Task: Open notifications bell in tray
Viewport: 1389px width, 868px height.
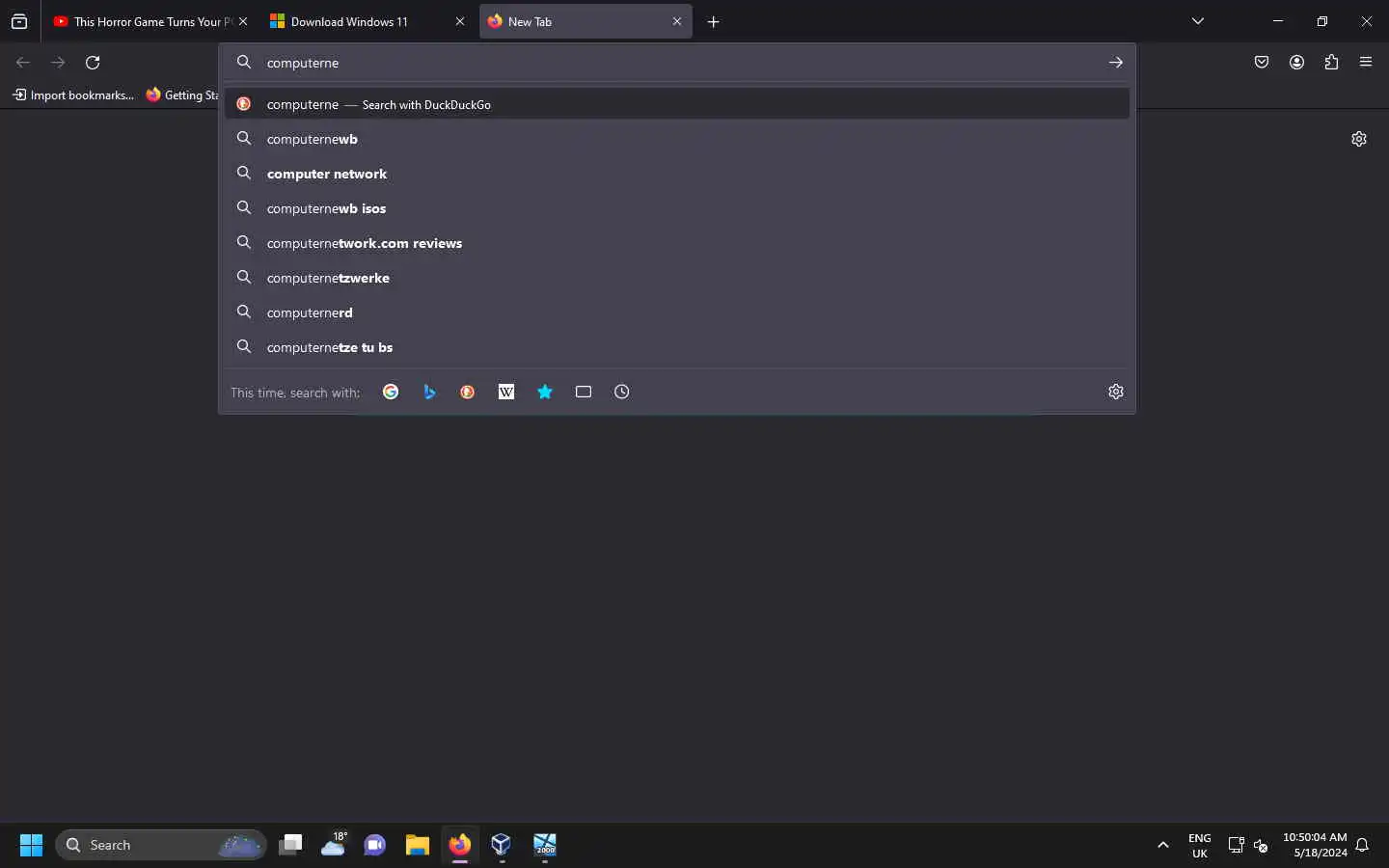Action: [1363, 846]
